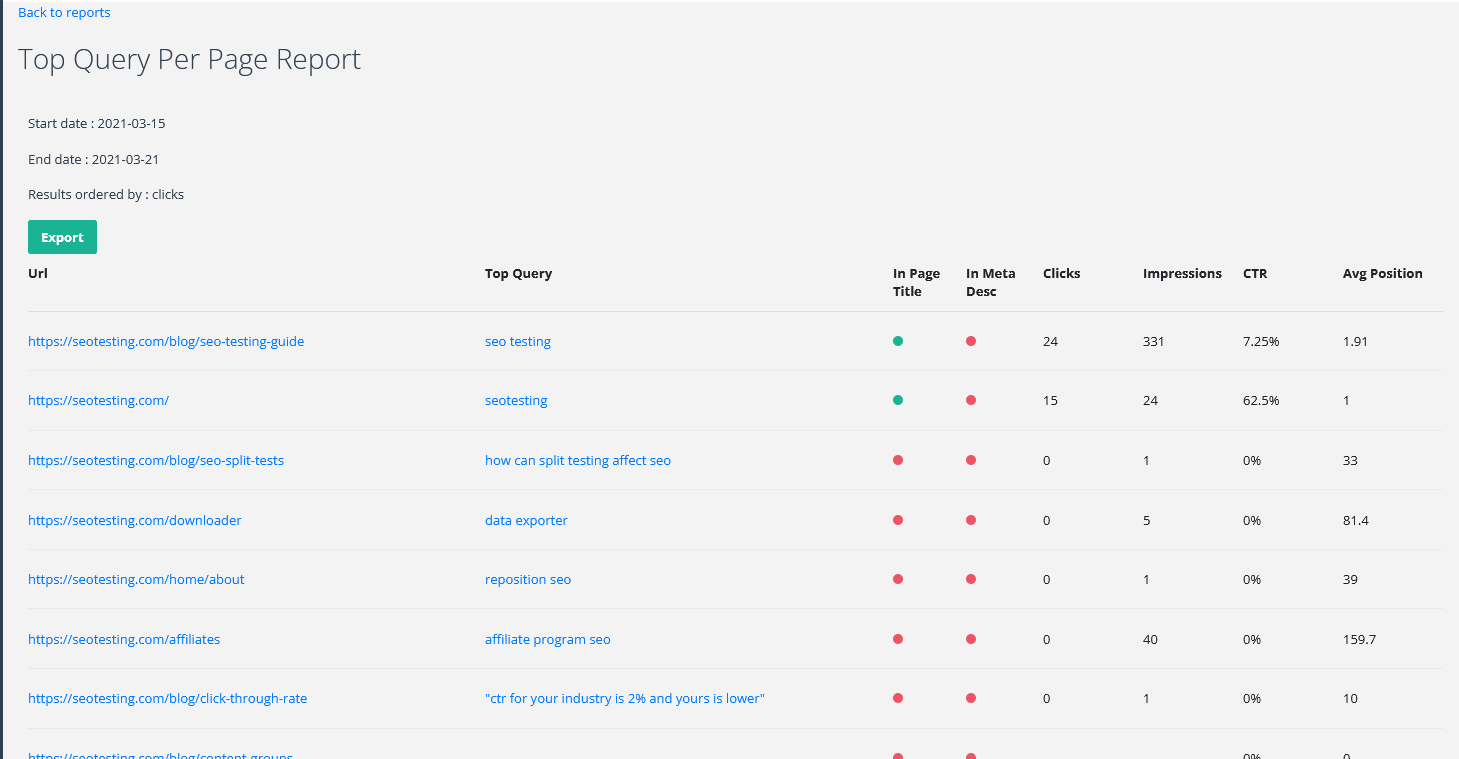Click the Back to reports link
Image resolution: width=1459 pixels, height=759 pixels.
64,13
